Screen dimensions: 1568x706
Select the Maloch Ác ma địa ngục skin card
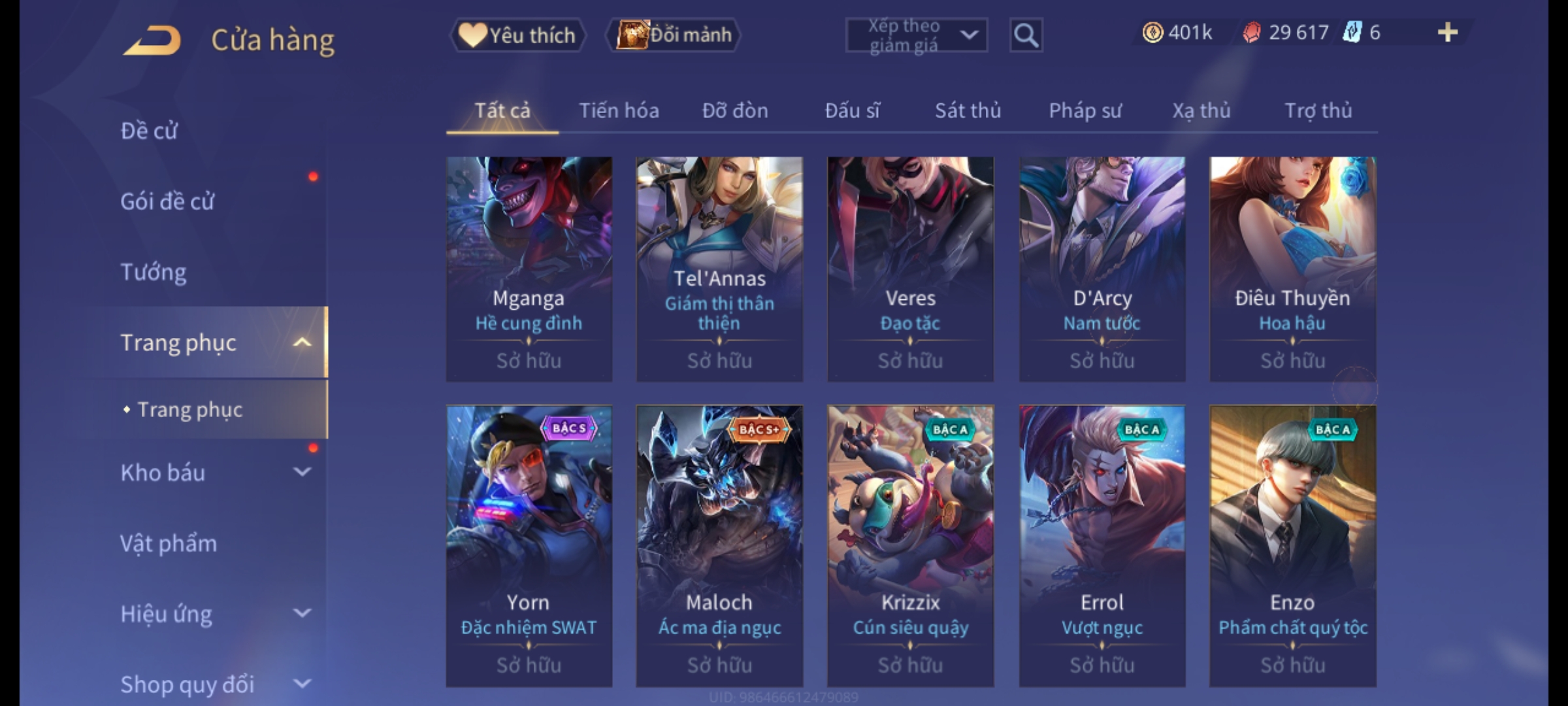click(719, 546)
